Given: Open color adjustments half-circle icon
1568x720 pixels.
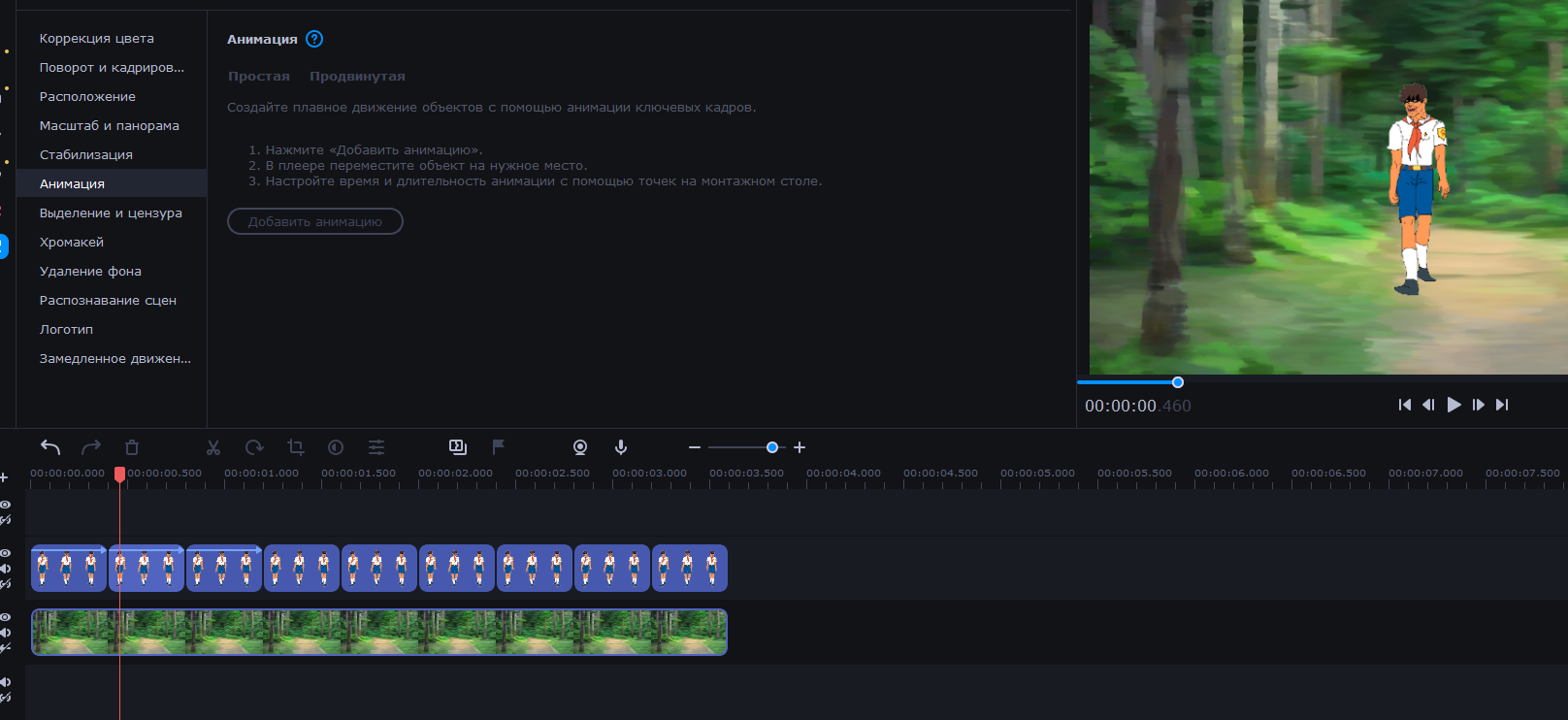Looking at the screenshot, I should (x=336, y=447).
